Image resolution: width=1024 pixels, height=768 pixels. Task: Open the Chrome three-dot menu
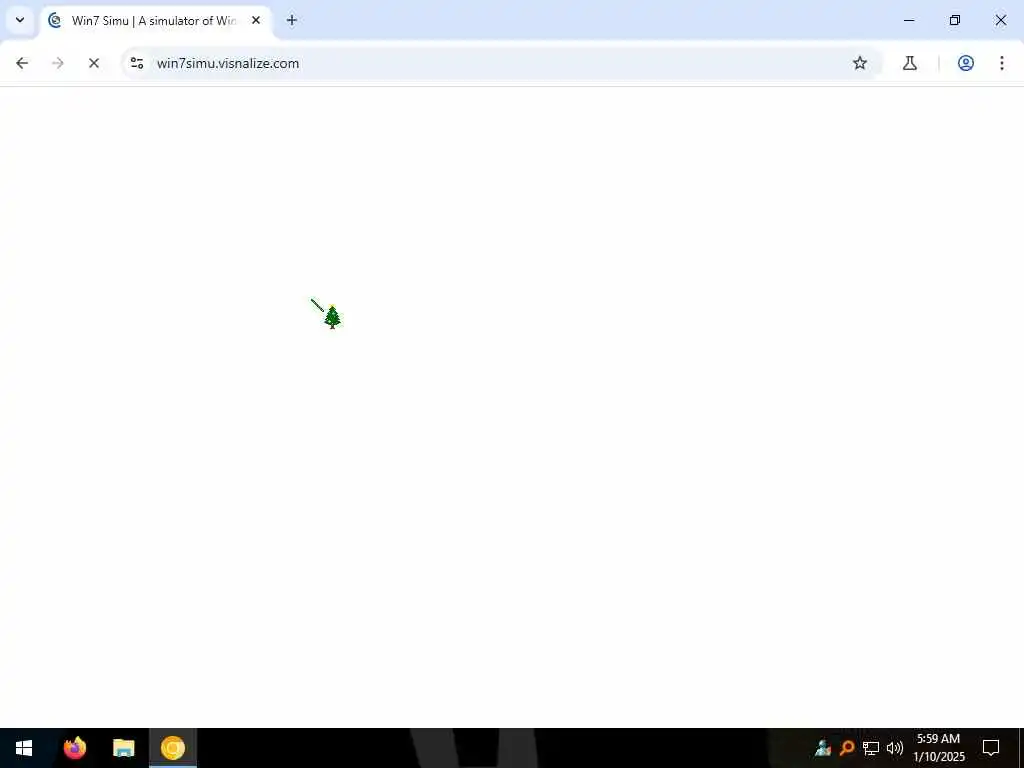click(x=1002, y=63)
